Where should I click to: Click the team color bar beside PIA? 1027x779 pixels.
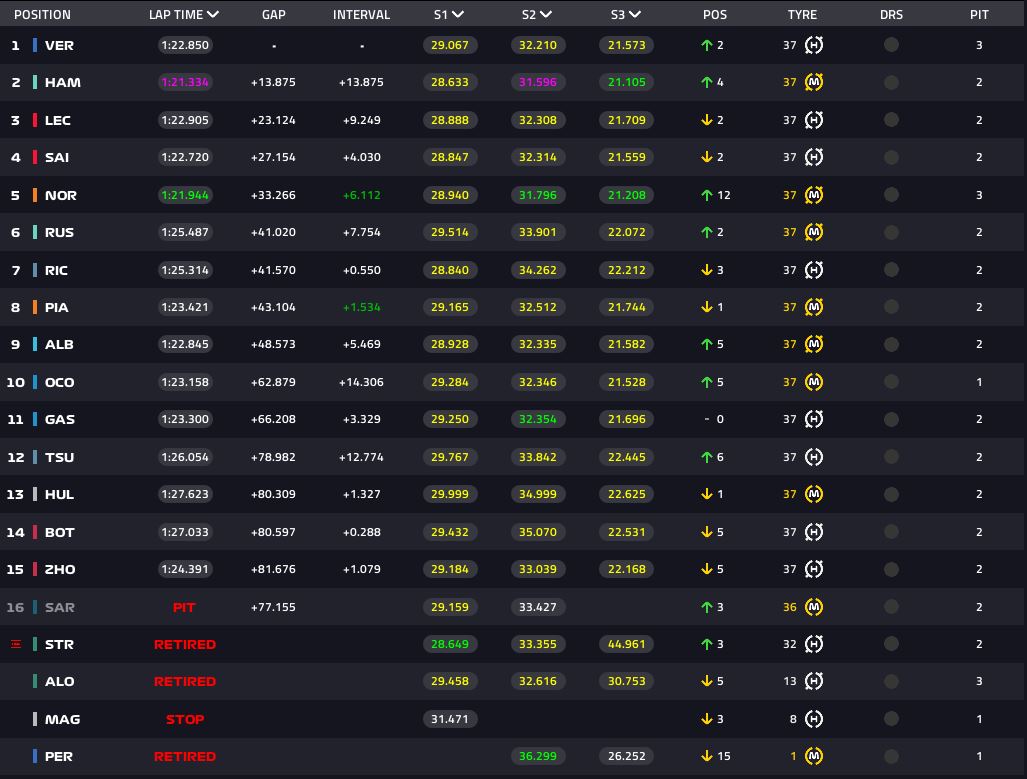coord(35,307)
